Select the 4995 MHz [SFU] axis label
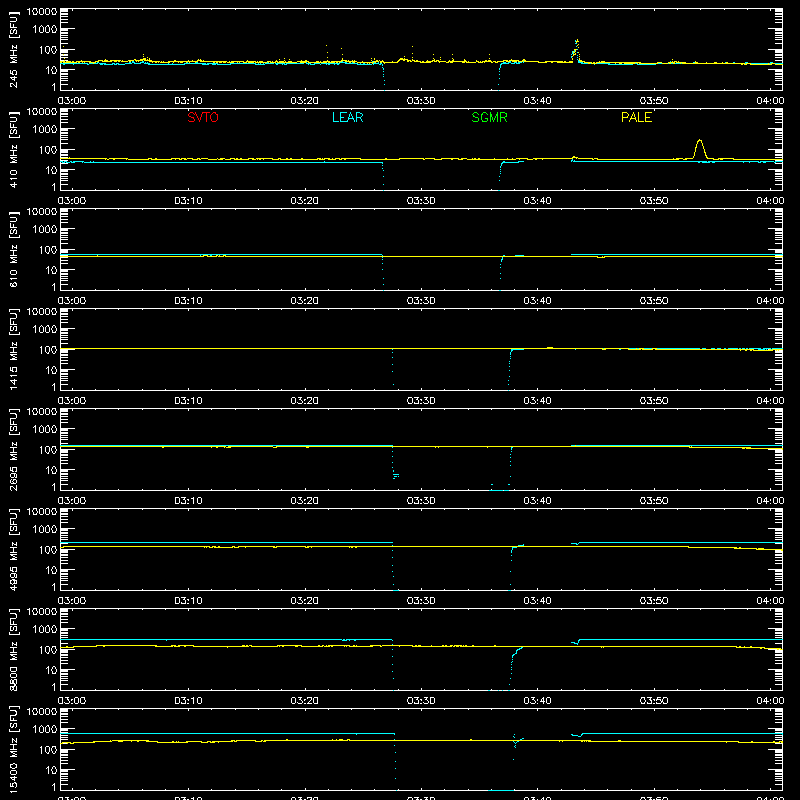Image resolution: width=800 pixels, height=800 pixels. (14, 549)
